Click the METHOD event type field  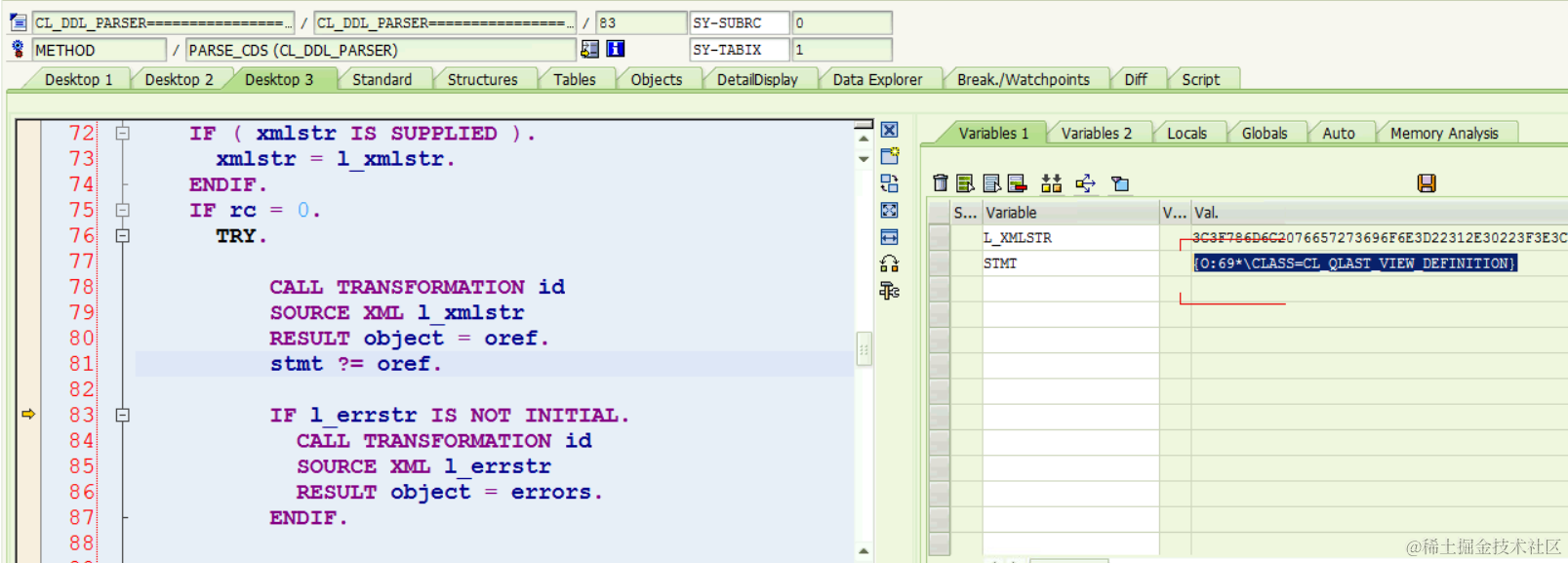pos(99,50)
